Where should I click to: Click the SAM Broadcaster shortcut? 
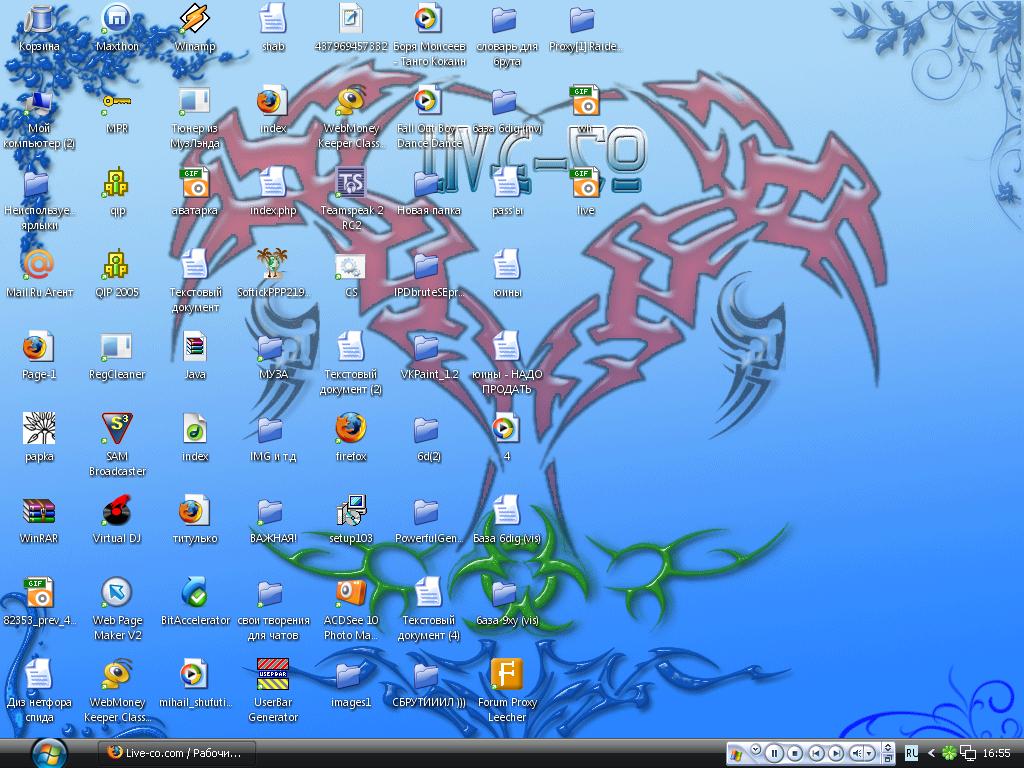(x=117, y=429)
